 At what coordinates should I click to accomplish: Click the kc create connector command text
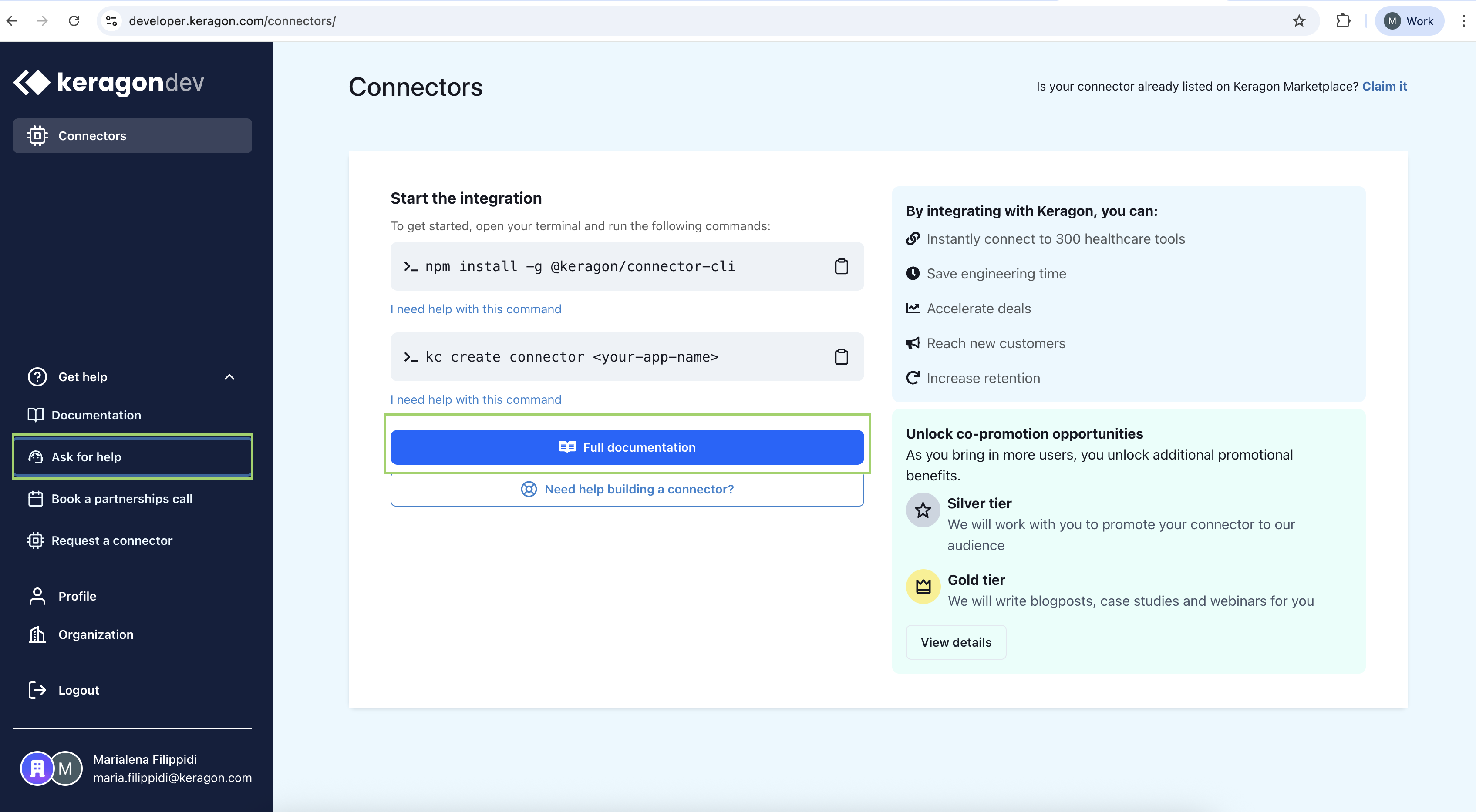(571, 357)
